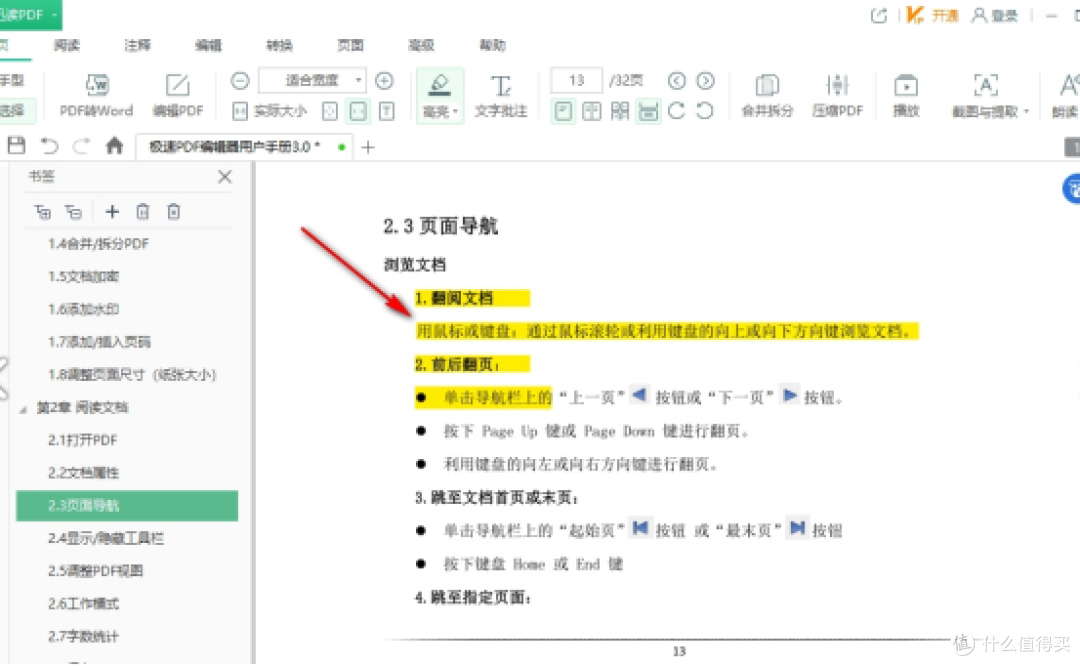This screenshot has width=1080, height=666.
Task: Open bookmark 2.2文档属性
Action: [83, 472]
